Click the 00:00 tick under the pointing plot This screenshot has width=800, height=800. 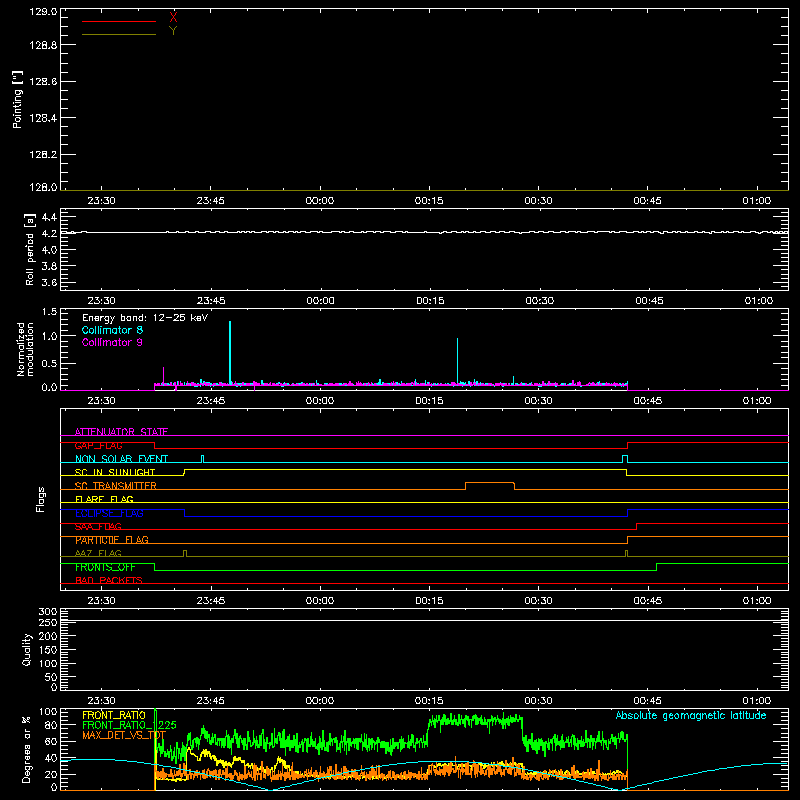[x=319, y=201]
